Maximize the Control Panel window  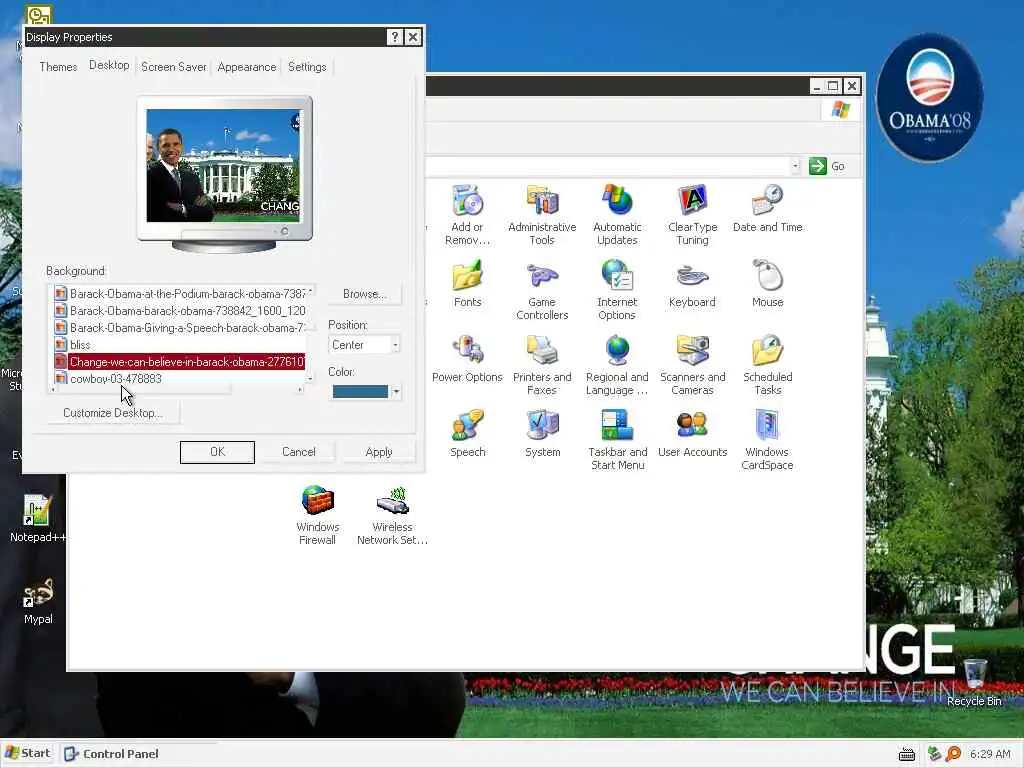click(x=833, y=86)
